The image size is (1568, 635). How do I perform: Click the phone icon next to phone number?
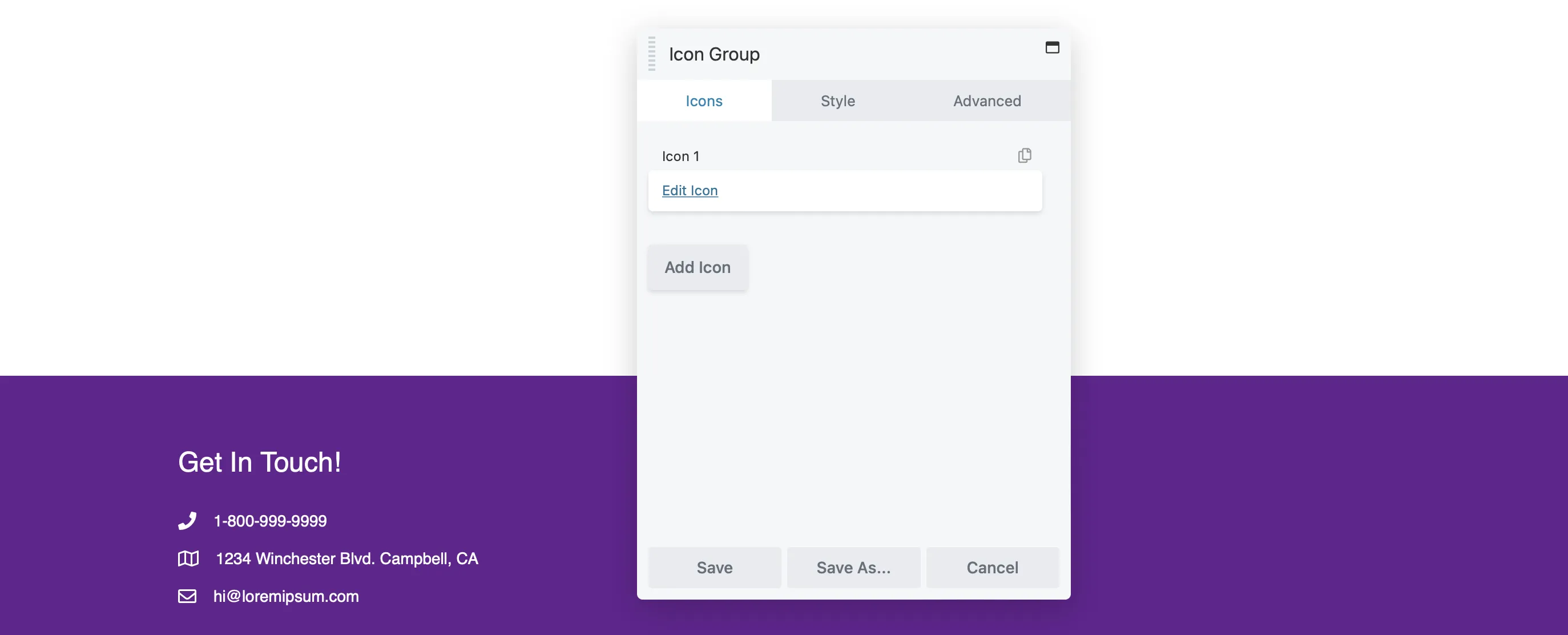pyautogui.click(x=187, y=520)
